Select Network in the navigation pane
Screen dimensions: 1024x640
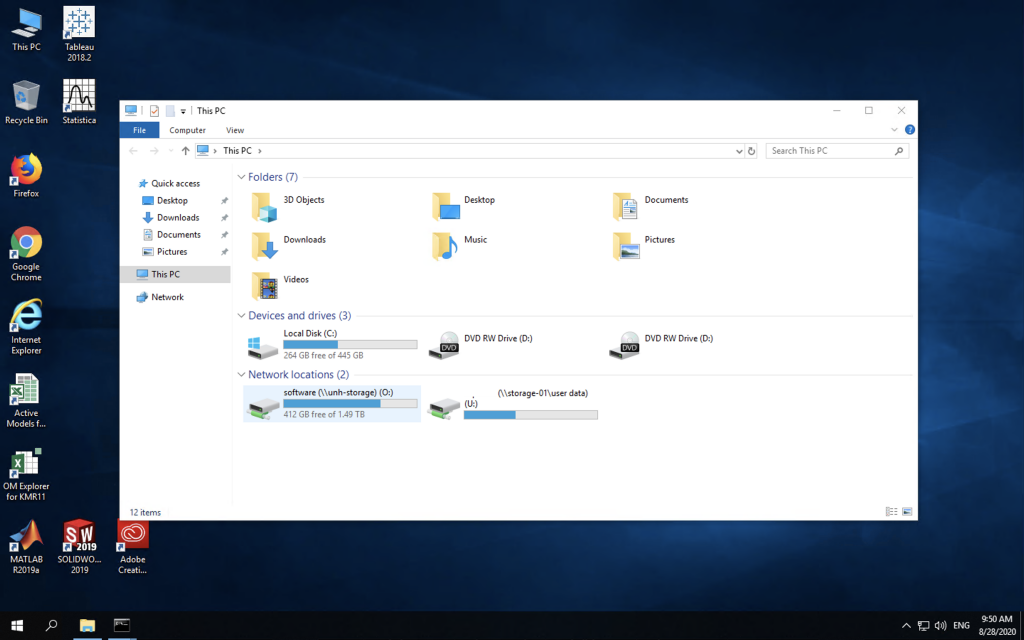point(167,297)
